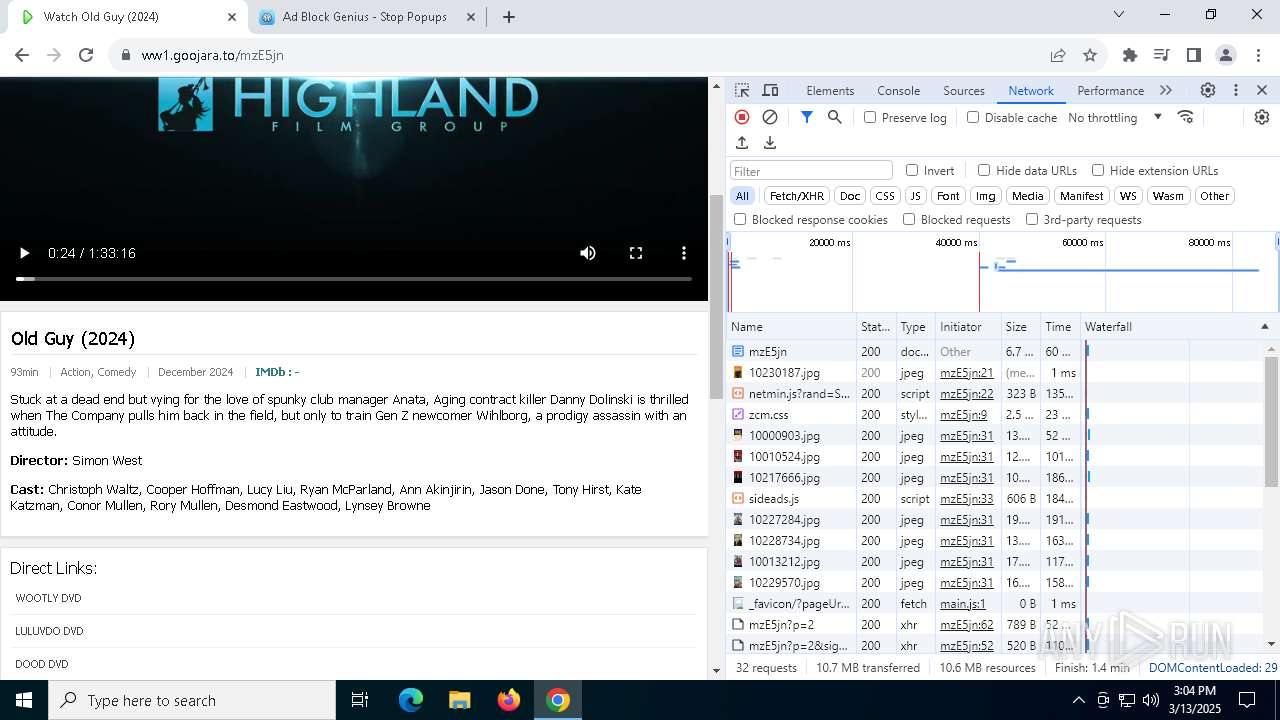
Task: Open the LULUVDO DVD direct link
Action: (49, 631)
